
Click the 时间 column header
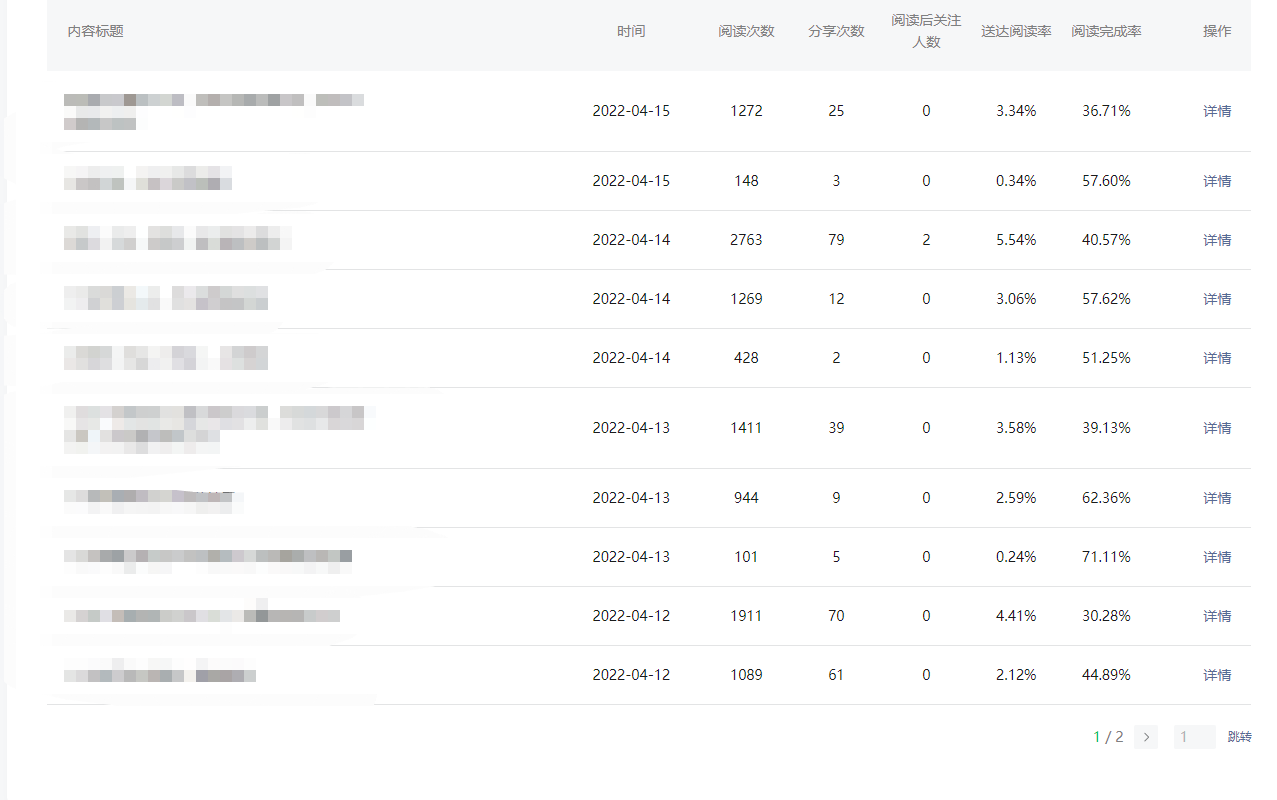point(631,31)
